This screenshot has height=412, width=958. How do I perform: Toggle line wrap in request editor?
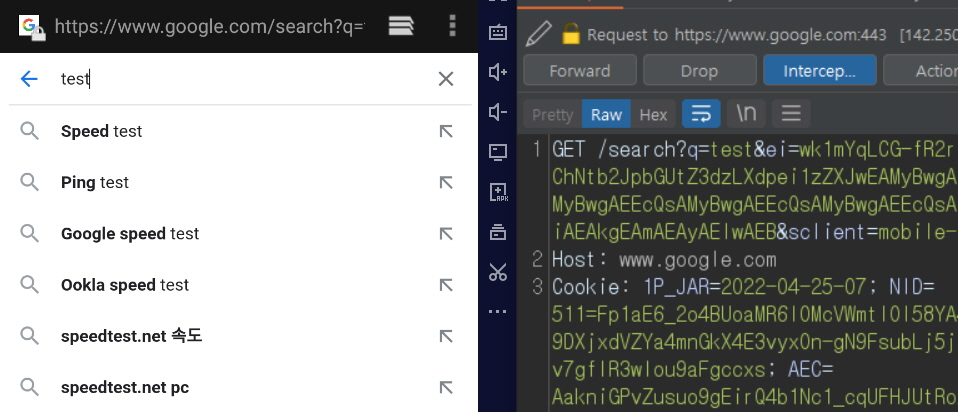pyautogui.click(x=701, y=114)
